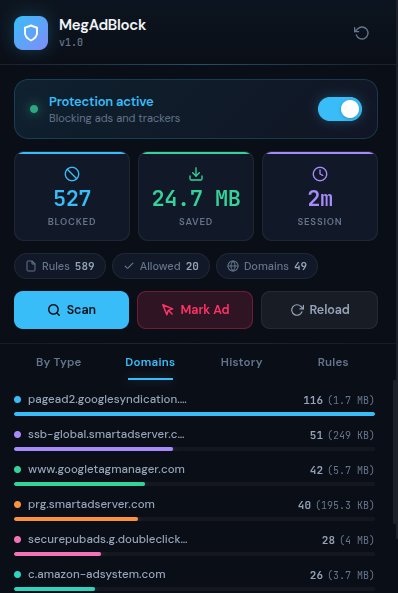Click the 26 (3.7 MB) count value

point(342,575)
